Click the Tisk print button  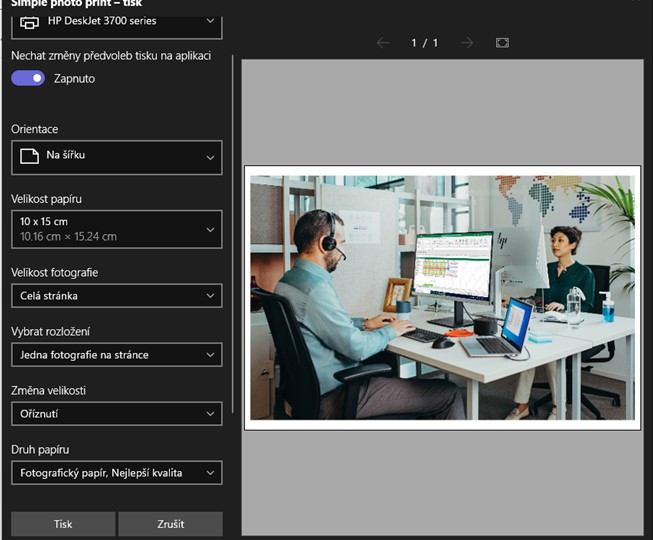(63, 524)
